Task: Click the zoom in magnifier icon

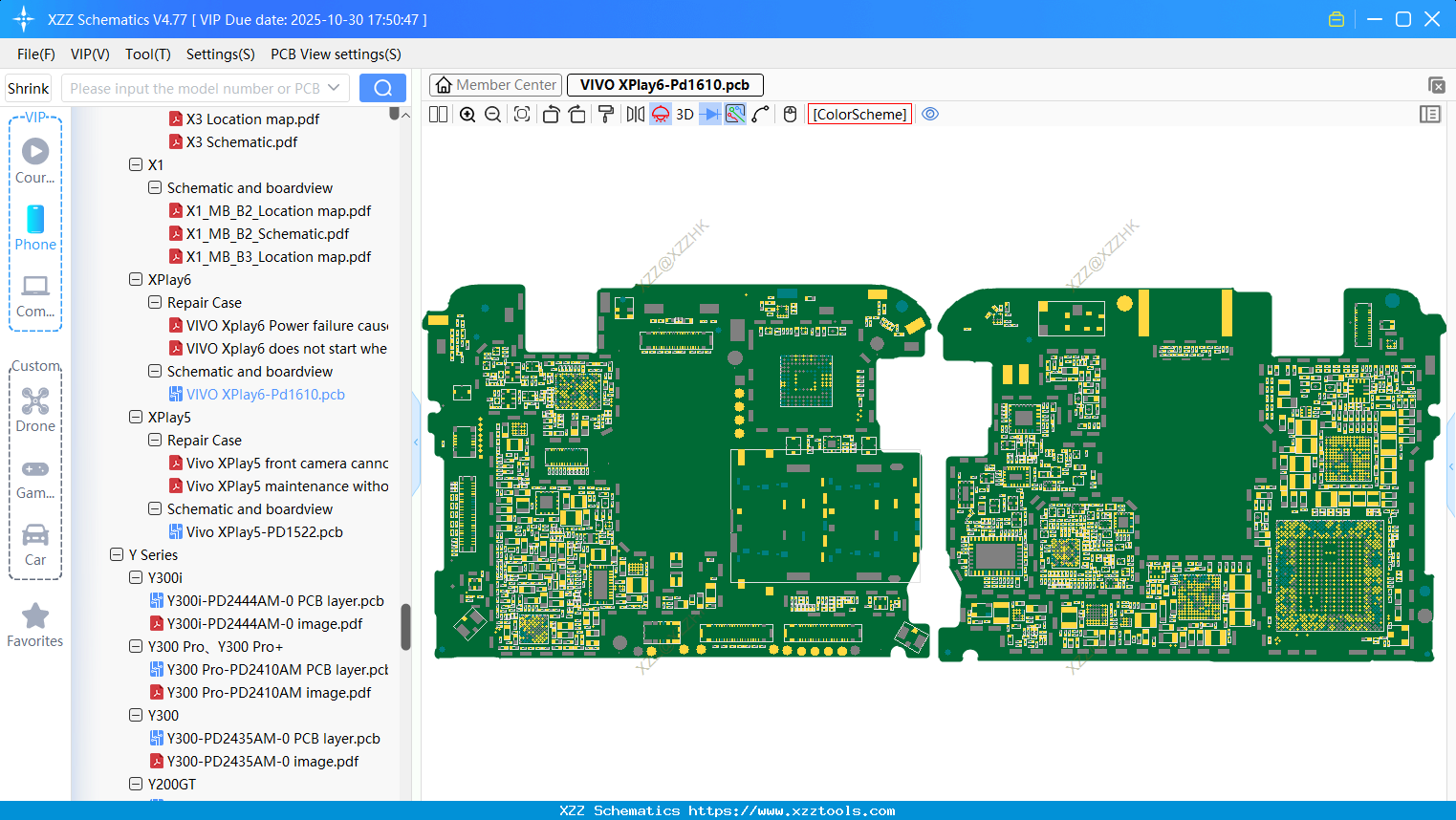Action: 467,115
